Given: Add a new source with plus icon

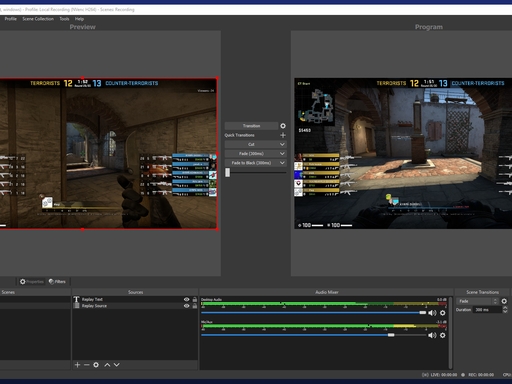Looking at the screenshot, I should (77, 365).
